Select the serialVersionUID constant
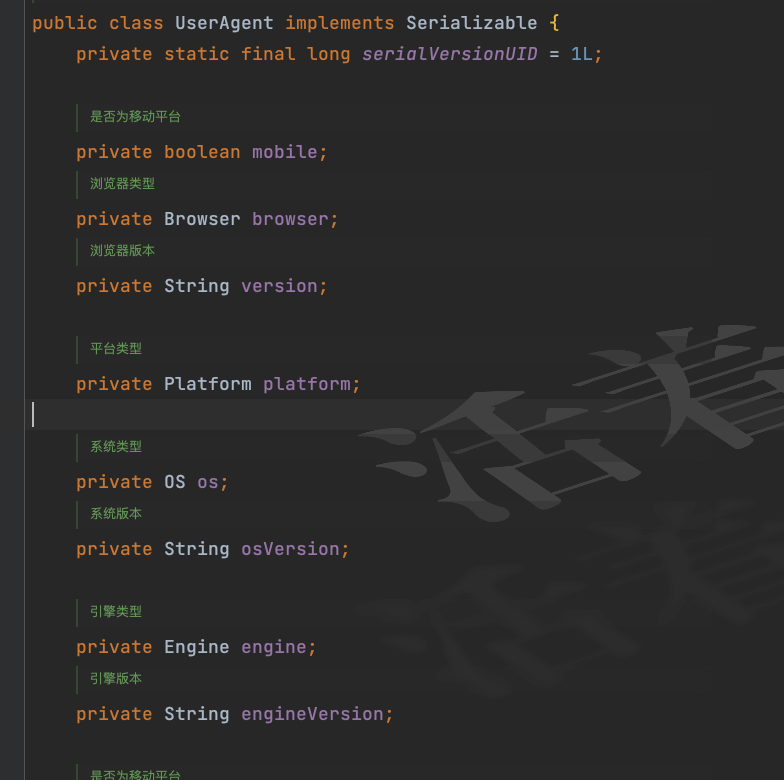The height and width of the screenshot is (780, 784). click(x=449, y=54)
